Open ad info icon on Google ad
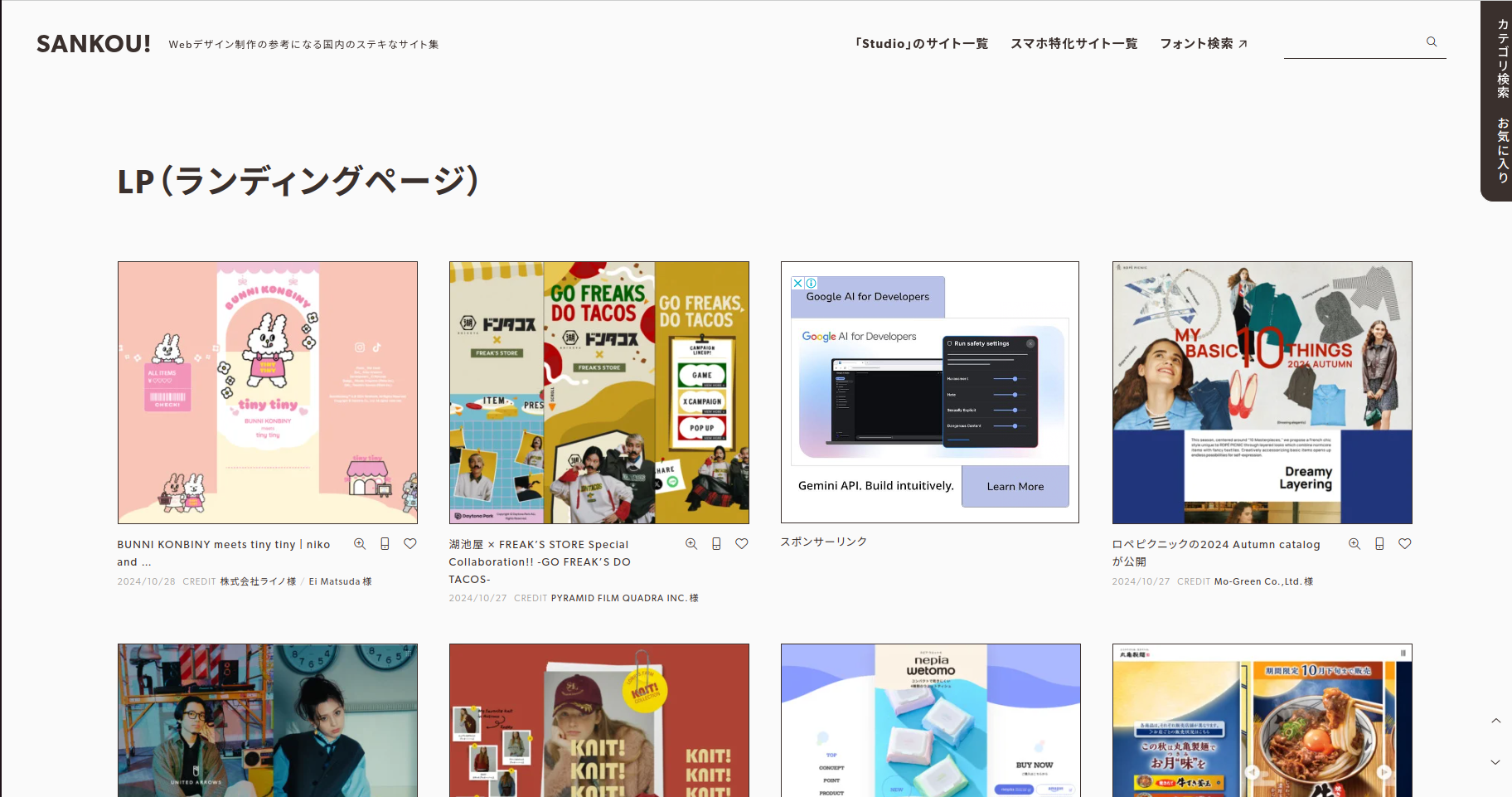 click(x=812, y=283)
